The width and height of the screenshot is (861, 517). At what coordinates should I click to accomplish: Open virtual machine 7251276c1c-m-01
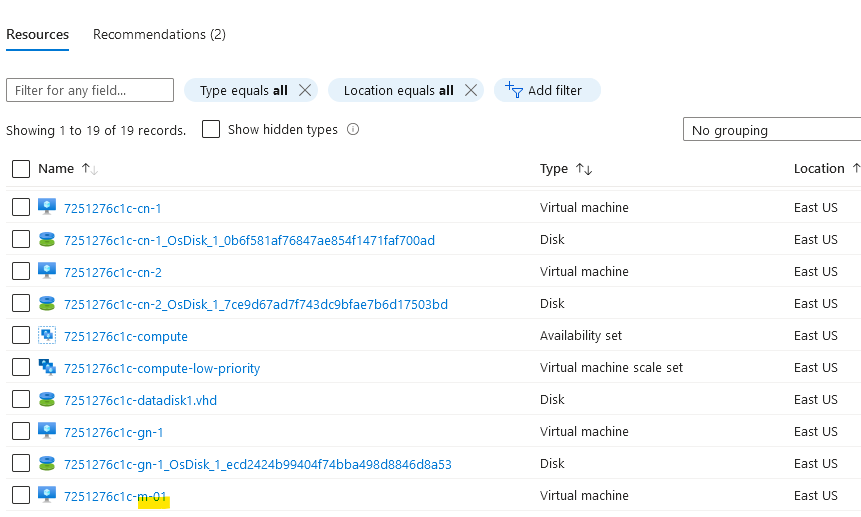[115, 497]
